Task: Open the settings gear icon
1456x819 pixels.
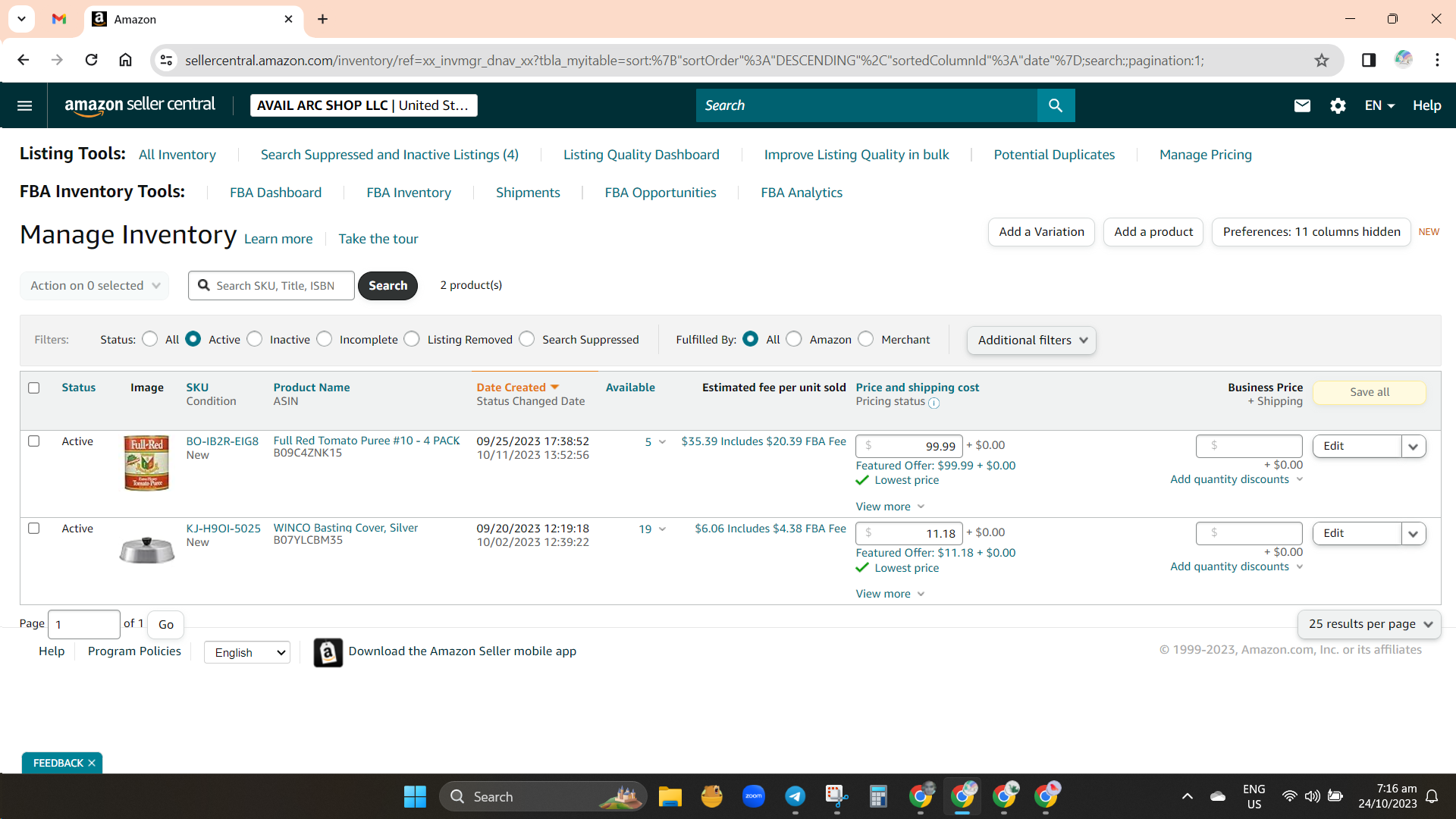Action: pos(1338,105)
